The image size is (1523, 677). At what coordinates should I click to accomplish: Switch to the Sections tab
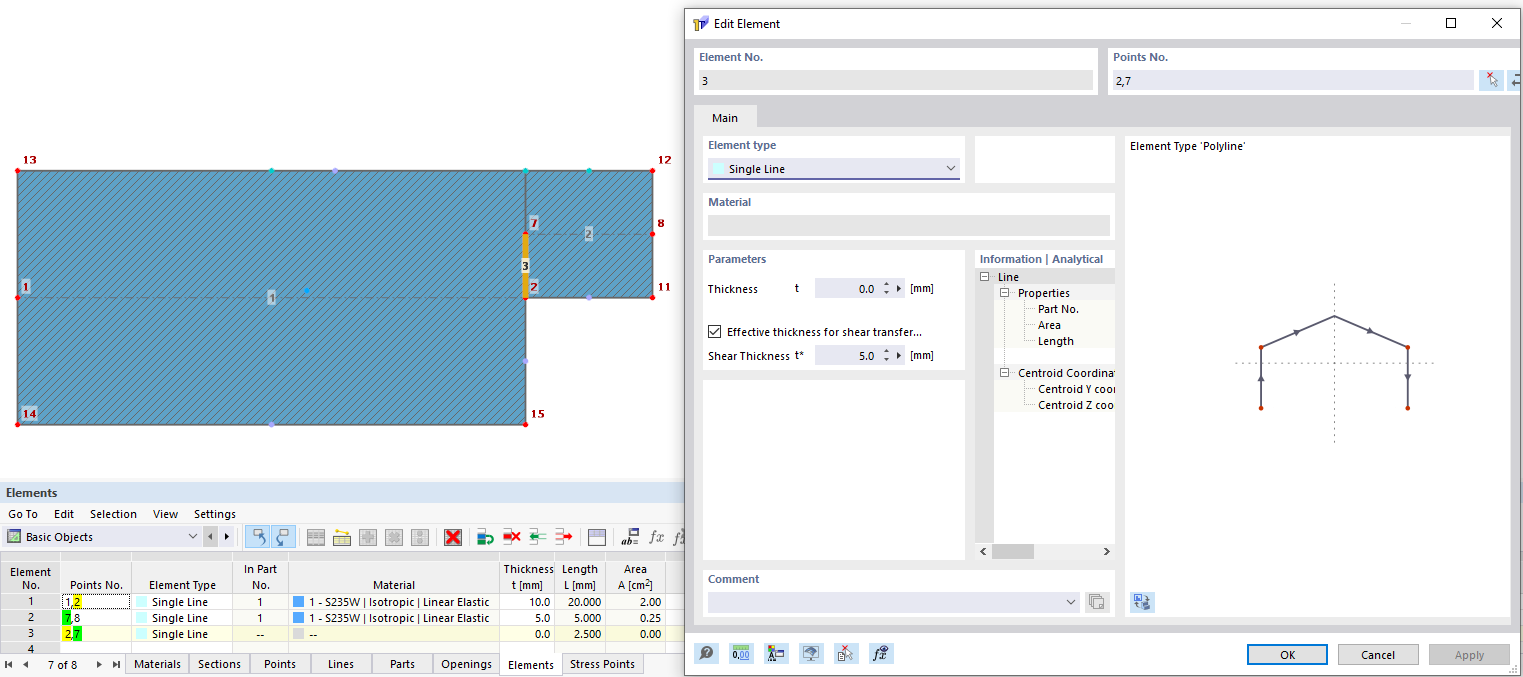[219, 664]
